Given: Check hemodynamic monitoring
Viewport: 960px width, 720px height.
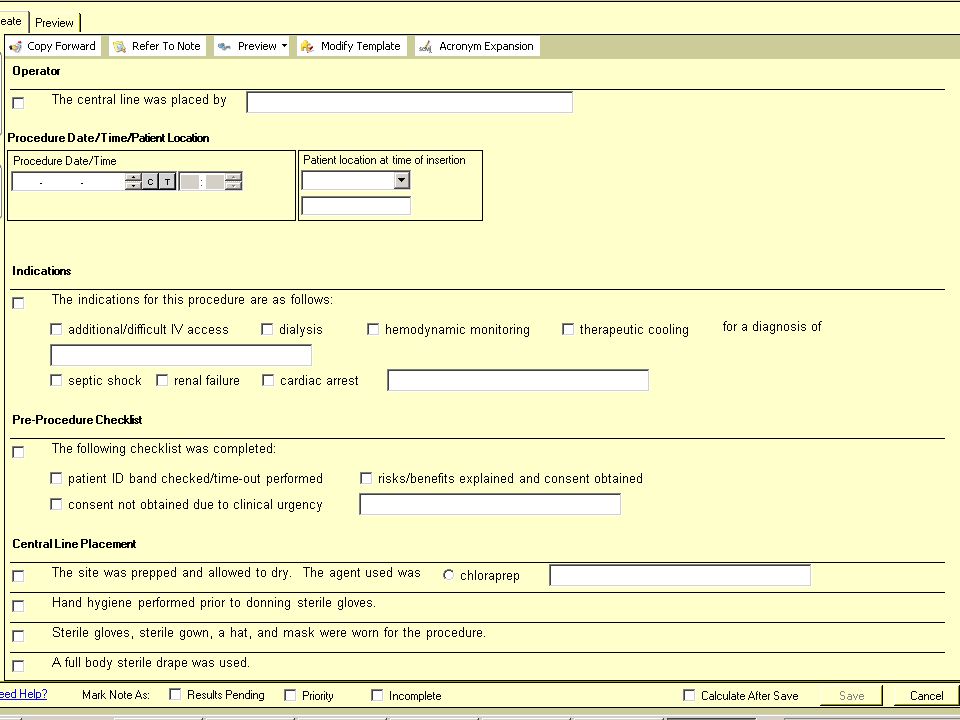Looking at the screenshot, I should point(373,329).
